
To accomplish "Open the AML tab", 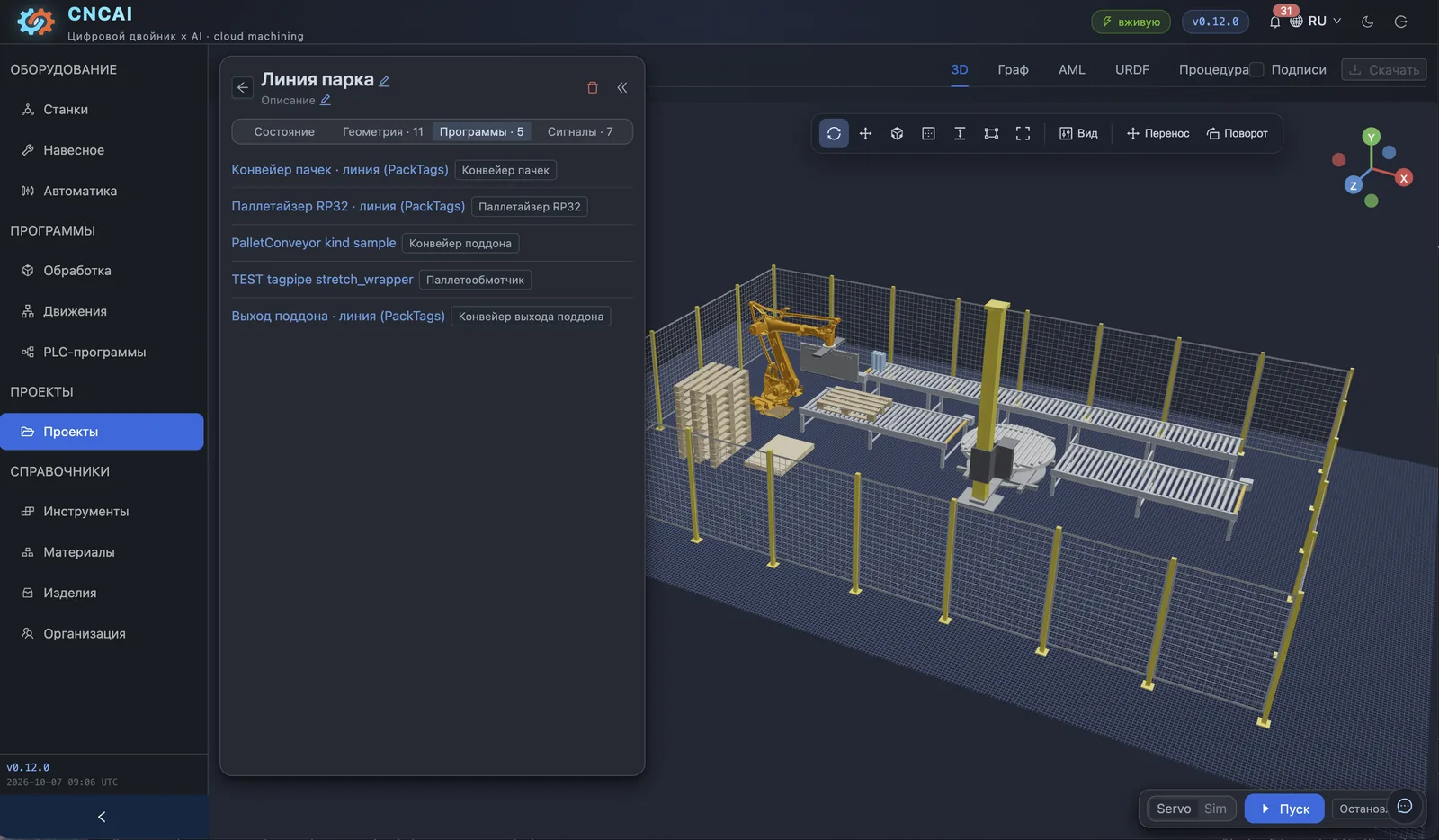I will pyautogui.click(x=1071, y=69).
